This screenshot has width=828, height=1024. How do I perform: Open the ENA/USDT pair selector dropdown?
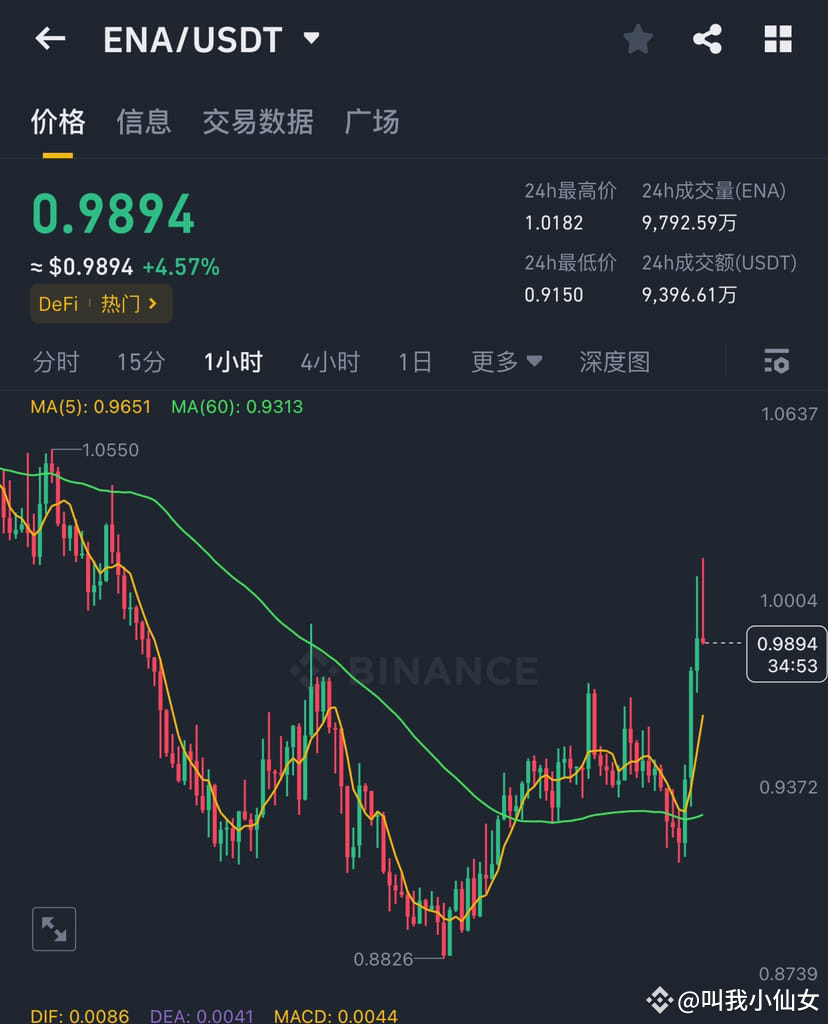click(x=310, y=38)
